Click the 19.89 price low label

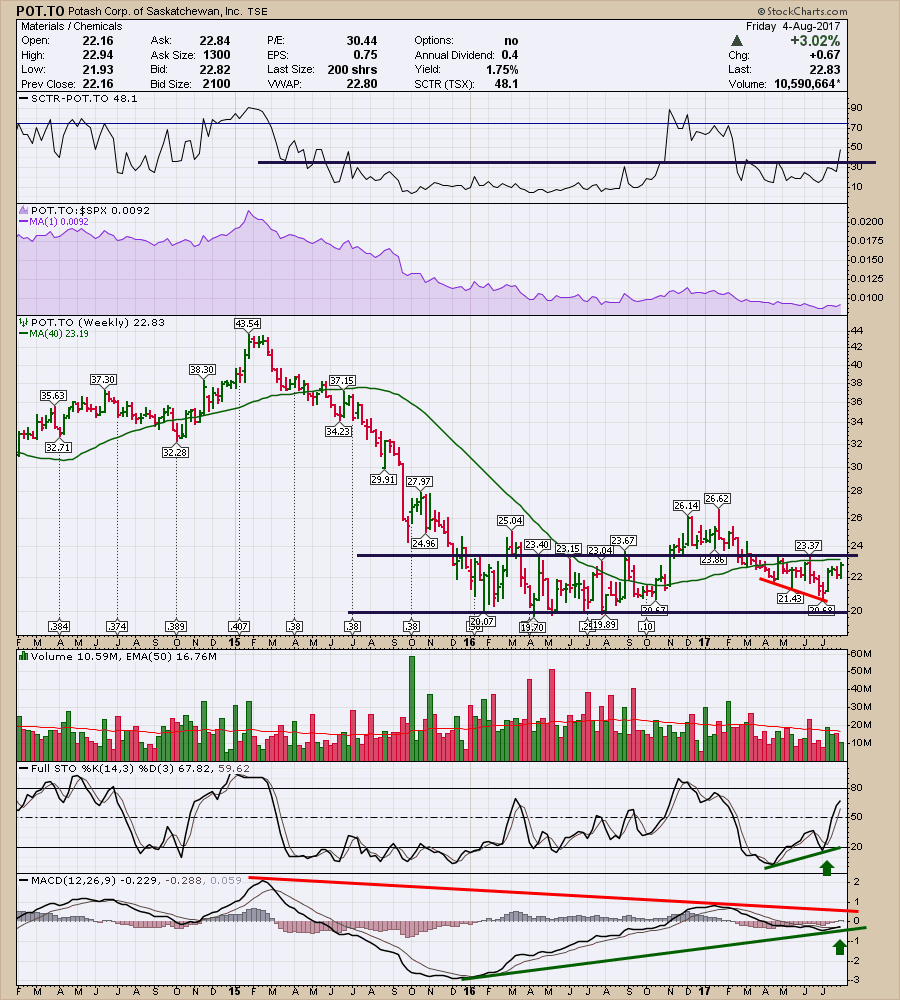[x=604, y=624]
